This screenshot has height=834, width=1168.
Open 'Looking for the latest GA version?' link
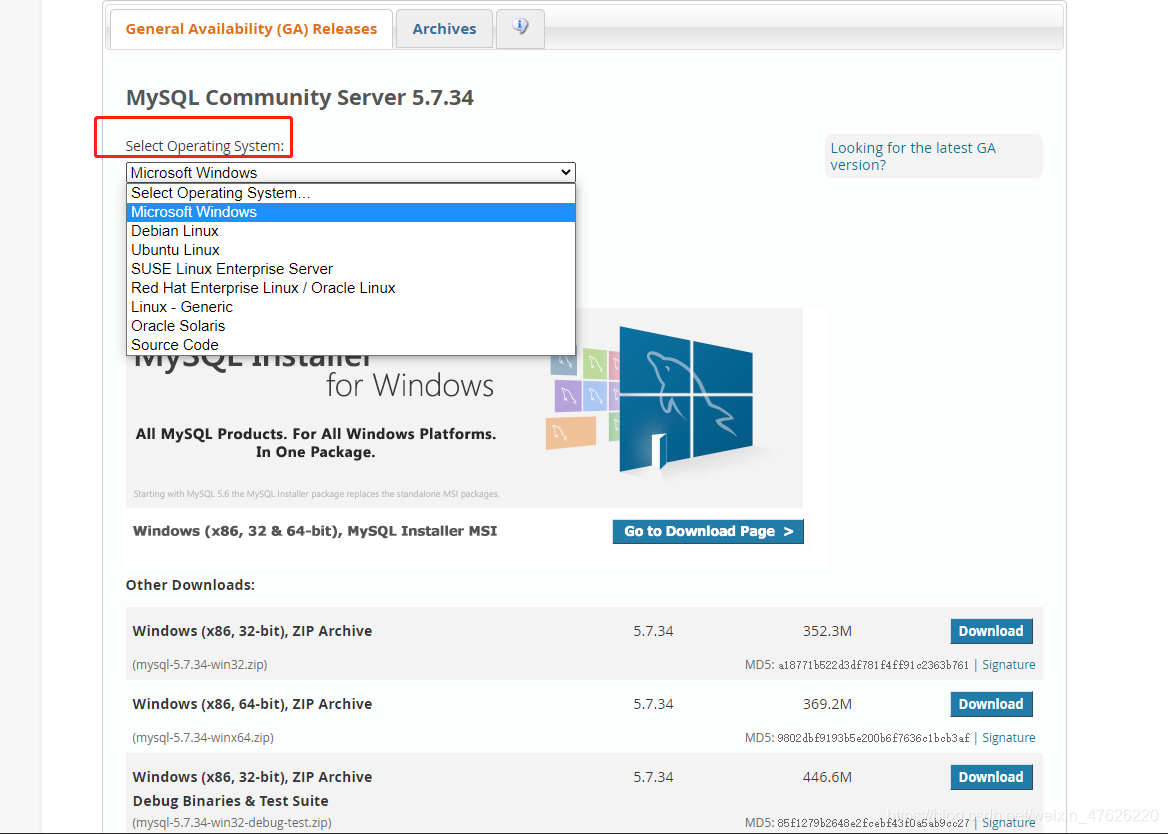point(912,156)
